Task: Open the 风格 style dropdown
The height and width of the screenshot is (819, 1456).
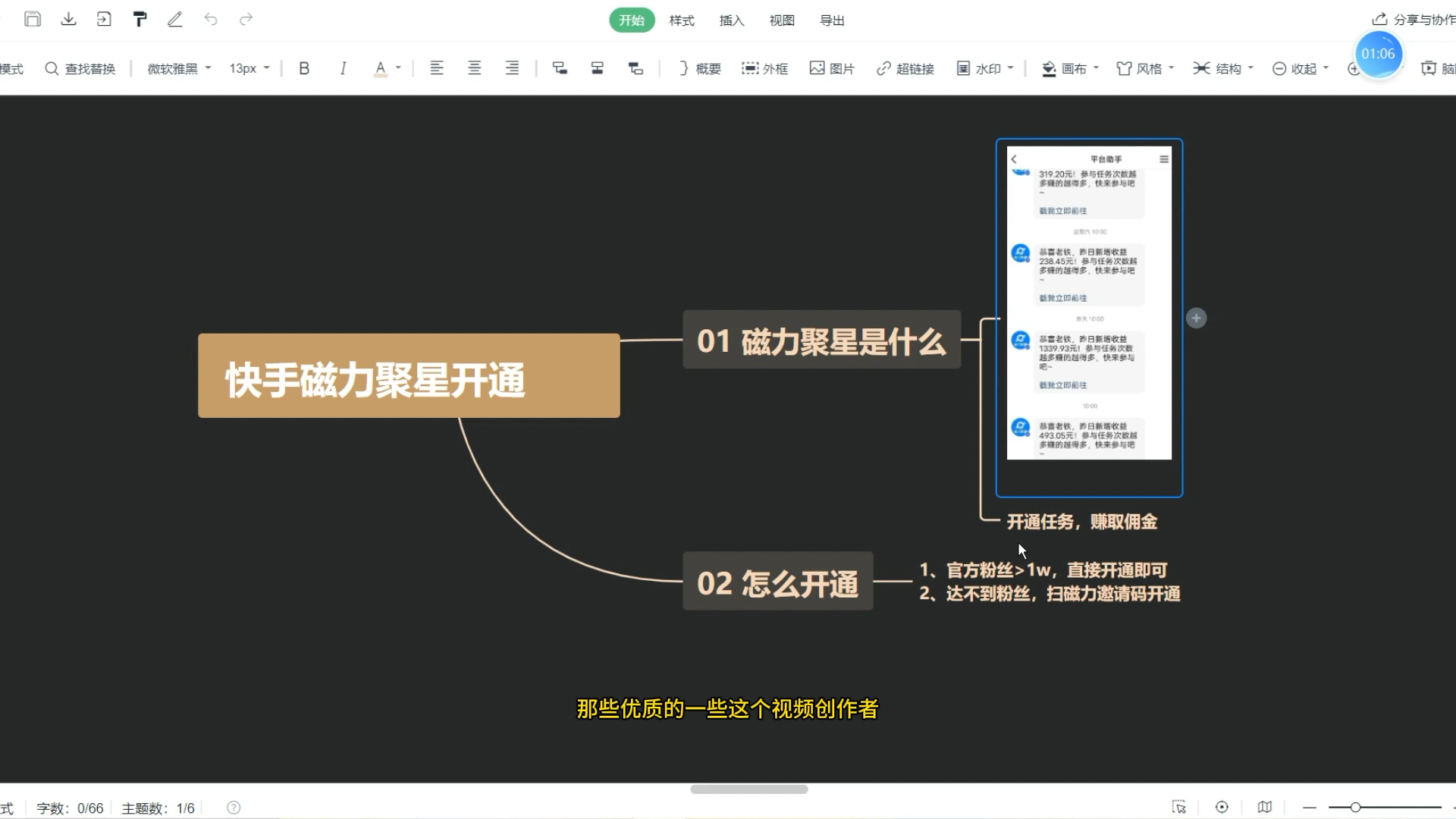Action: (1146, 68)
